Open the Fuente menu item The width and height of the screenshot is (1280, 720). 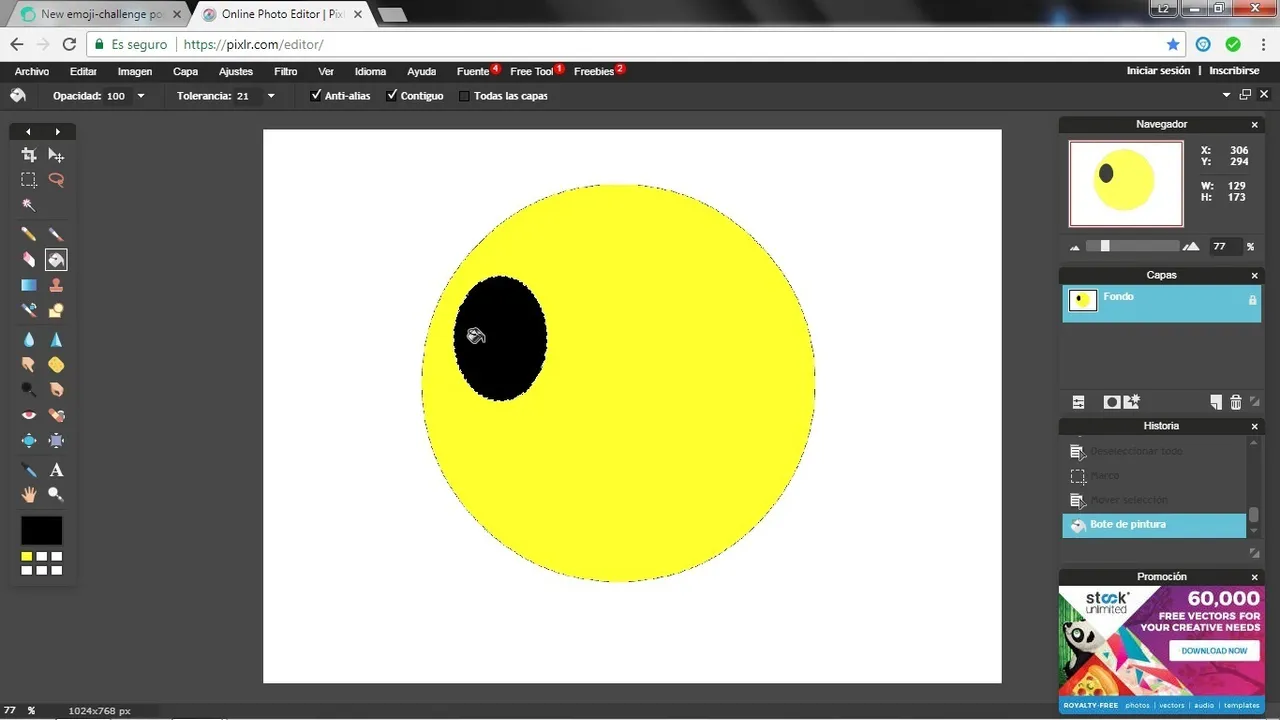tap(473, 71)
